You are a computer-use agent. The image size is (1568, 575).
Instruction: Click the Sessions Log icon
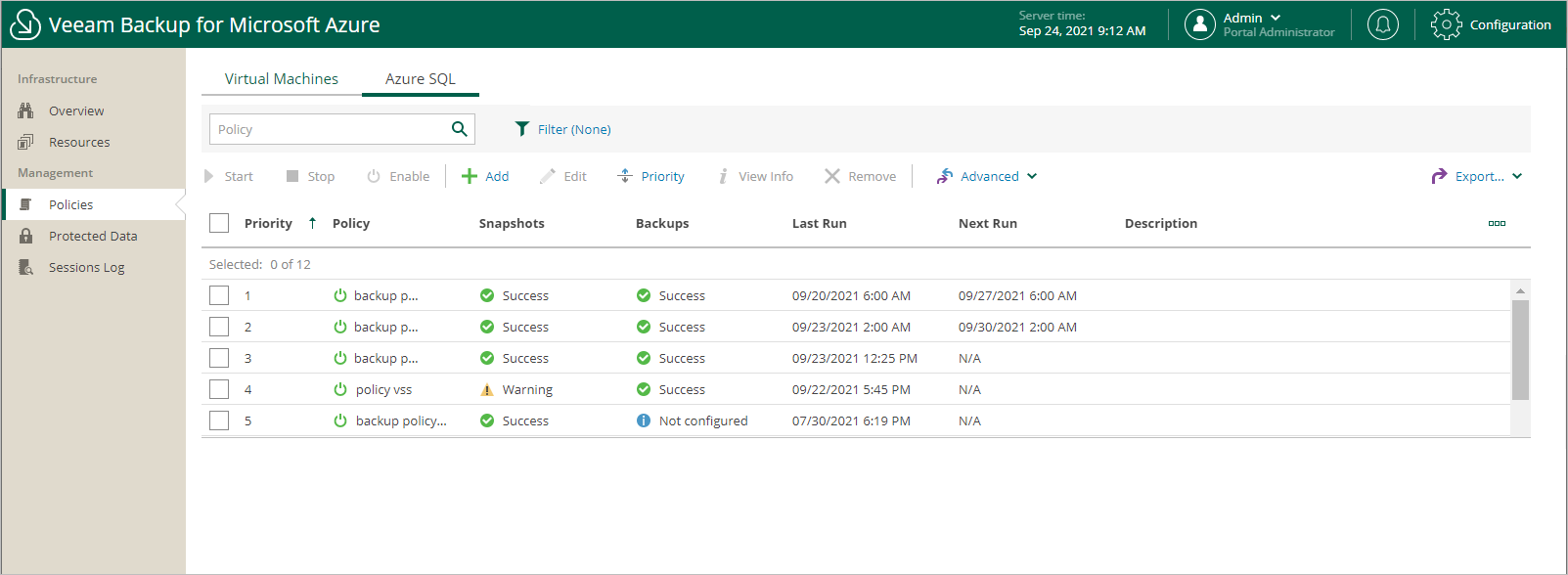coord(26,267)
